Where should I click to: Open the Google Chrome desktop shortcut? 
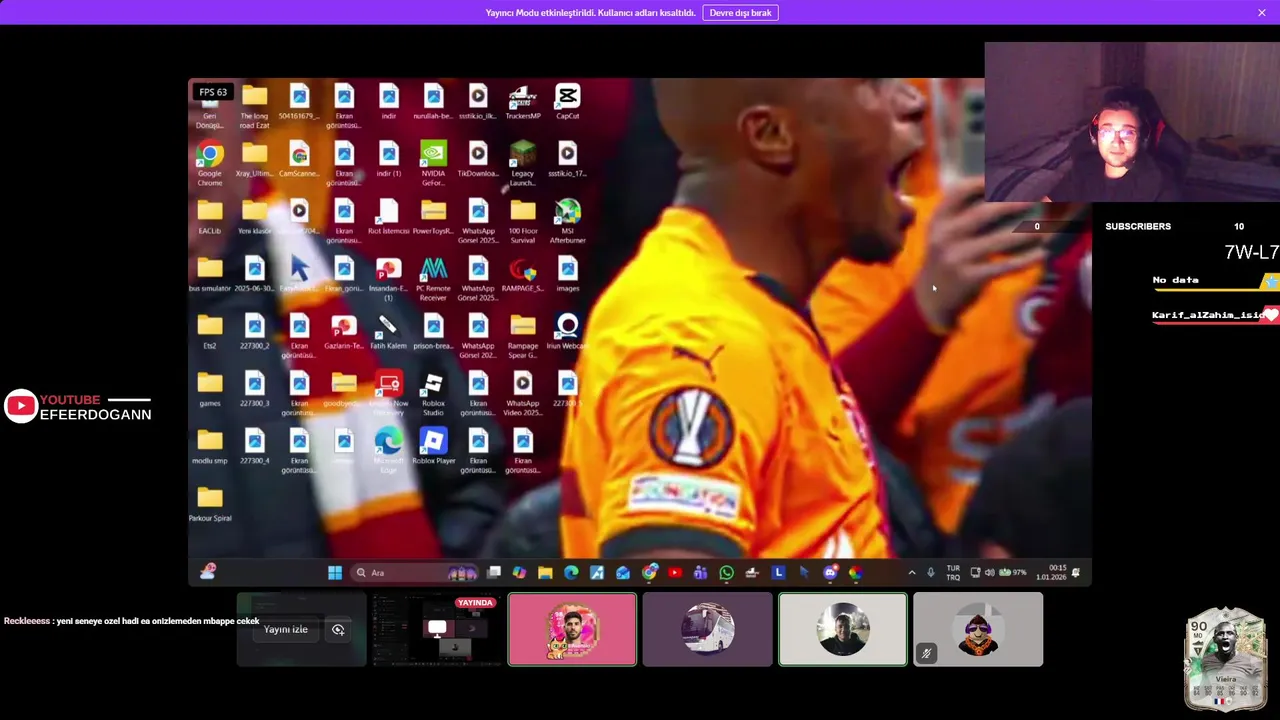point(209,164)
